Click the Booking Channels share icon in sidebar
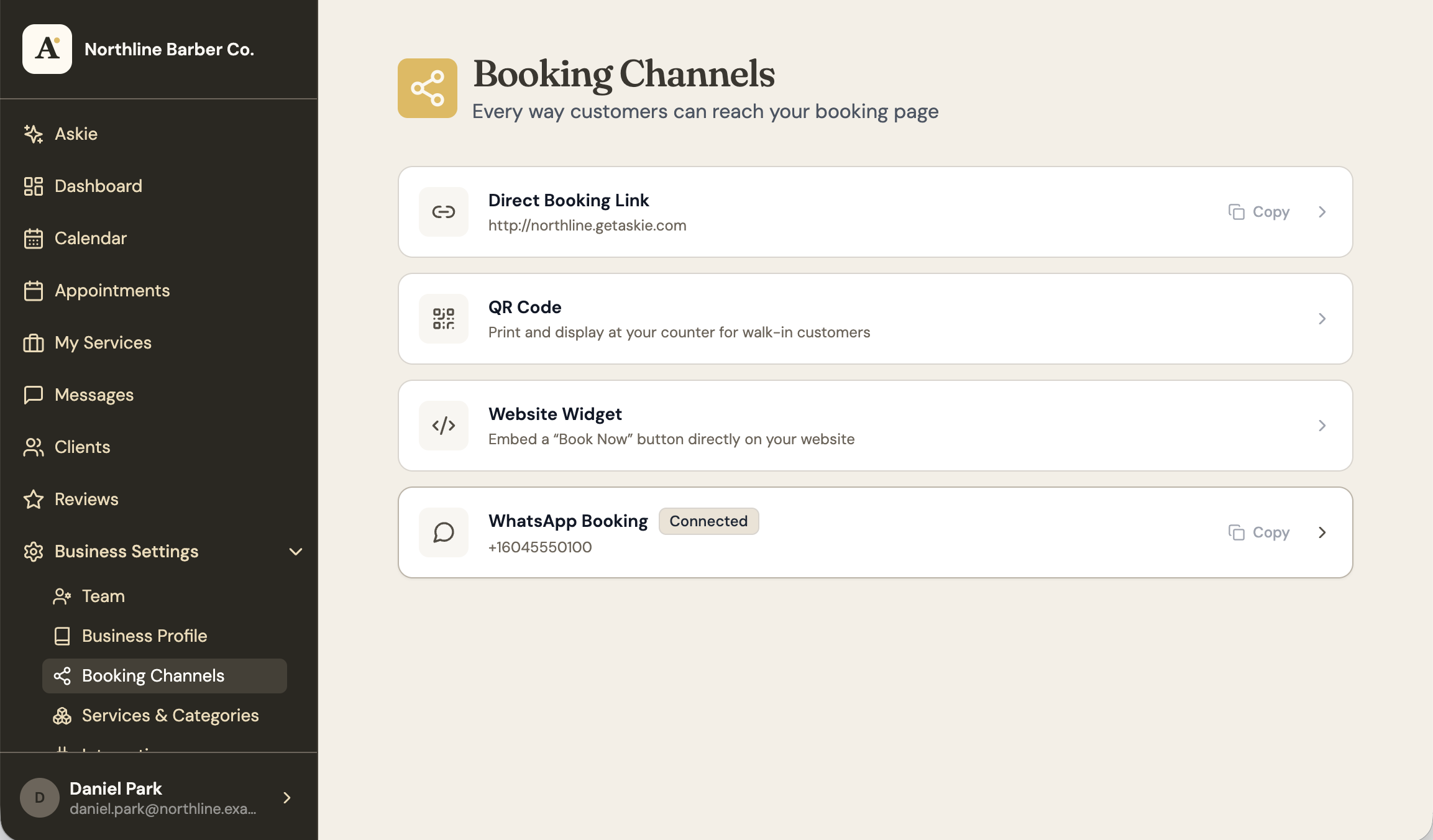This screenshot has width=1433, height=840. pos(62,675)
